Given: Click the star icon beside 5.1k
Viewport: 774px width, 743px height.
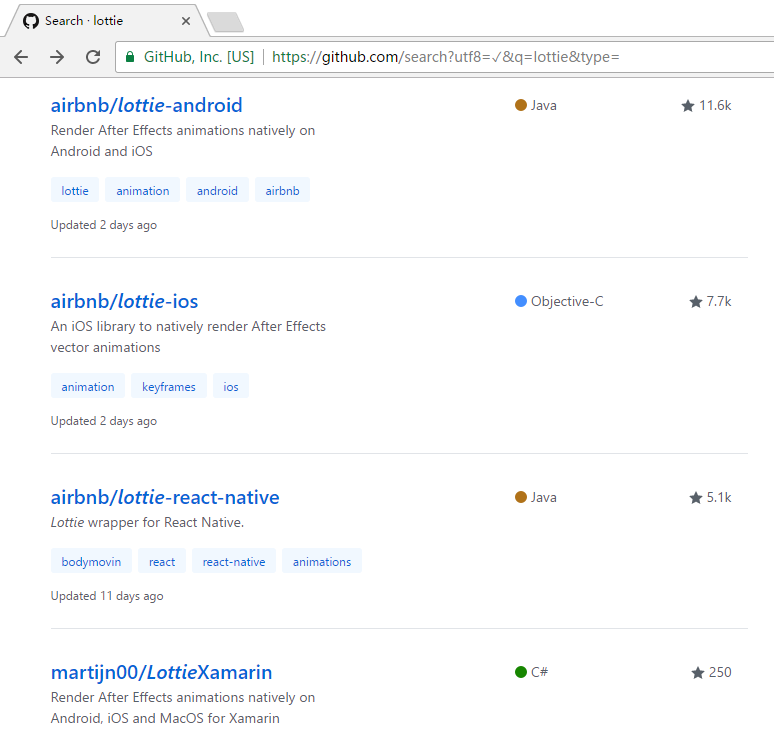Looking at the screenshot, I should [696, 498].
